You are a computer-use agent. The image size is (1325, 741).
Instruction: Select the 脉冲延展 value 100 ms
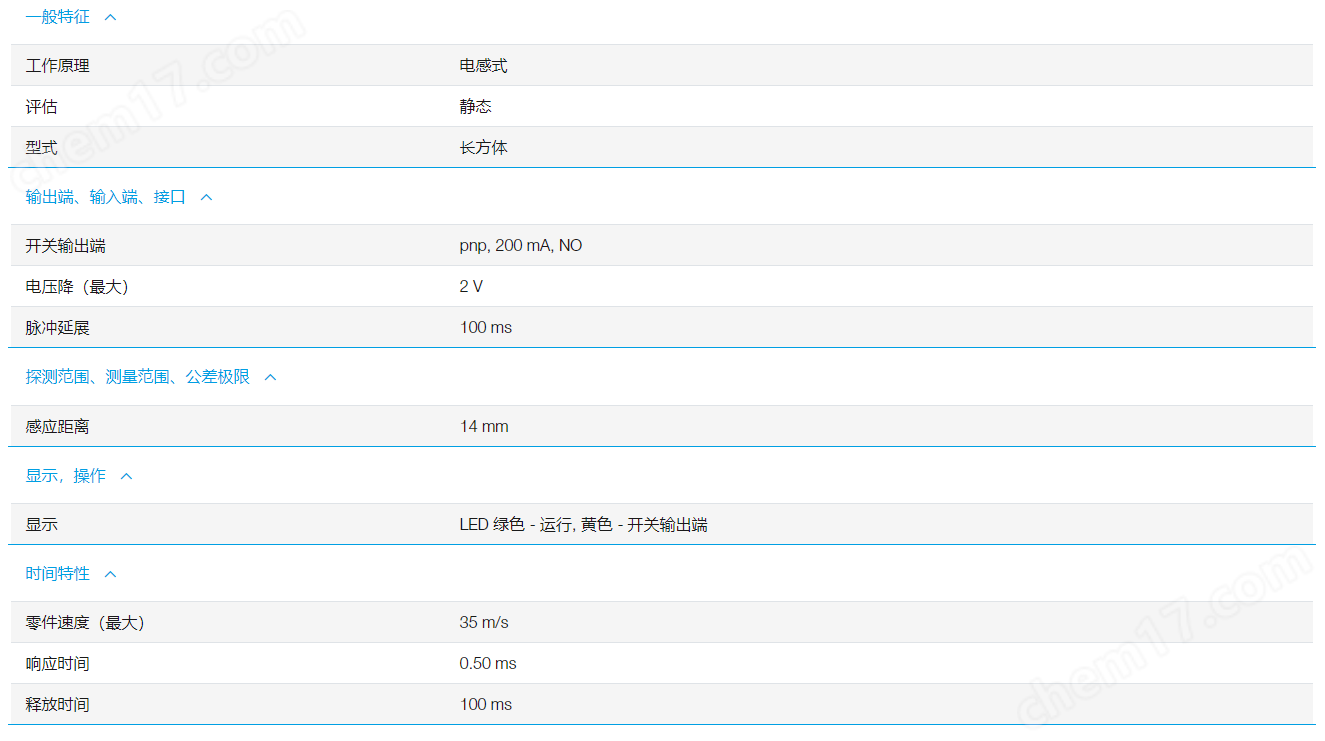pos(486,328)
